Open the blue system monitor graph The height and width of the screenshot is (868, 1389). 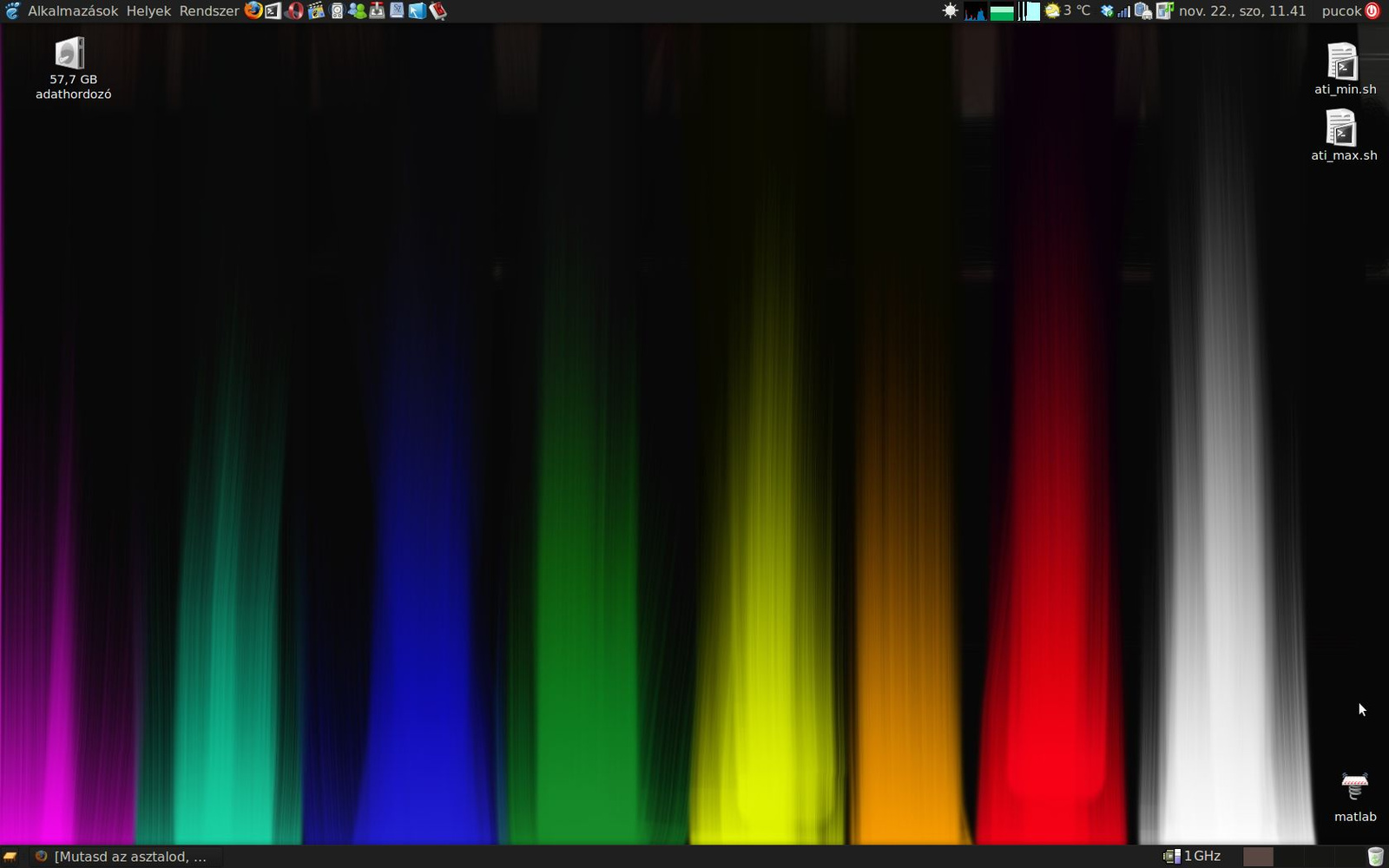click(x=976, y=11)
